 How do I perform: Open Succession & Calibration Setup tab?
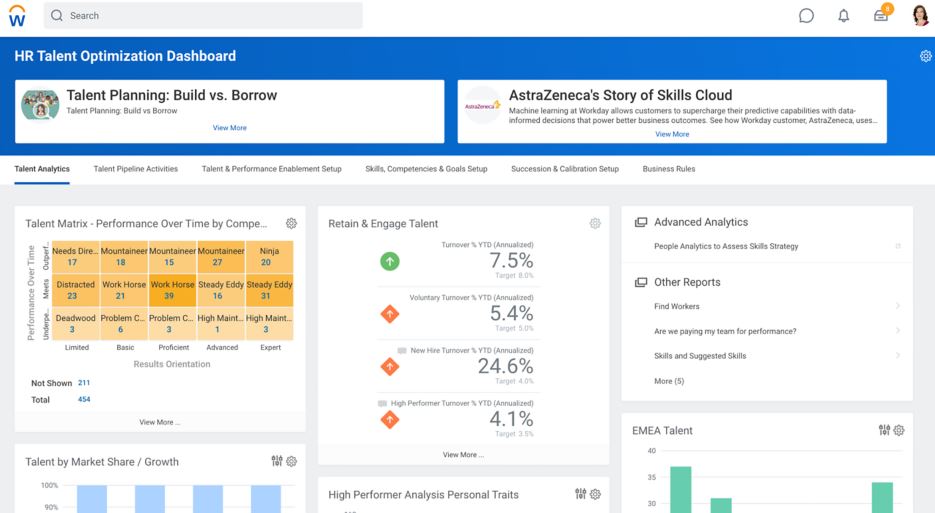click(565, 169)
